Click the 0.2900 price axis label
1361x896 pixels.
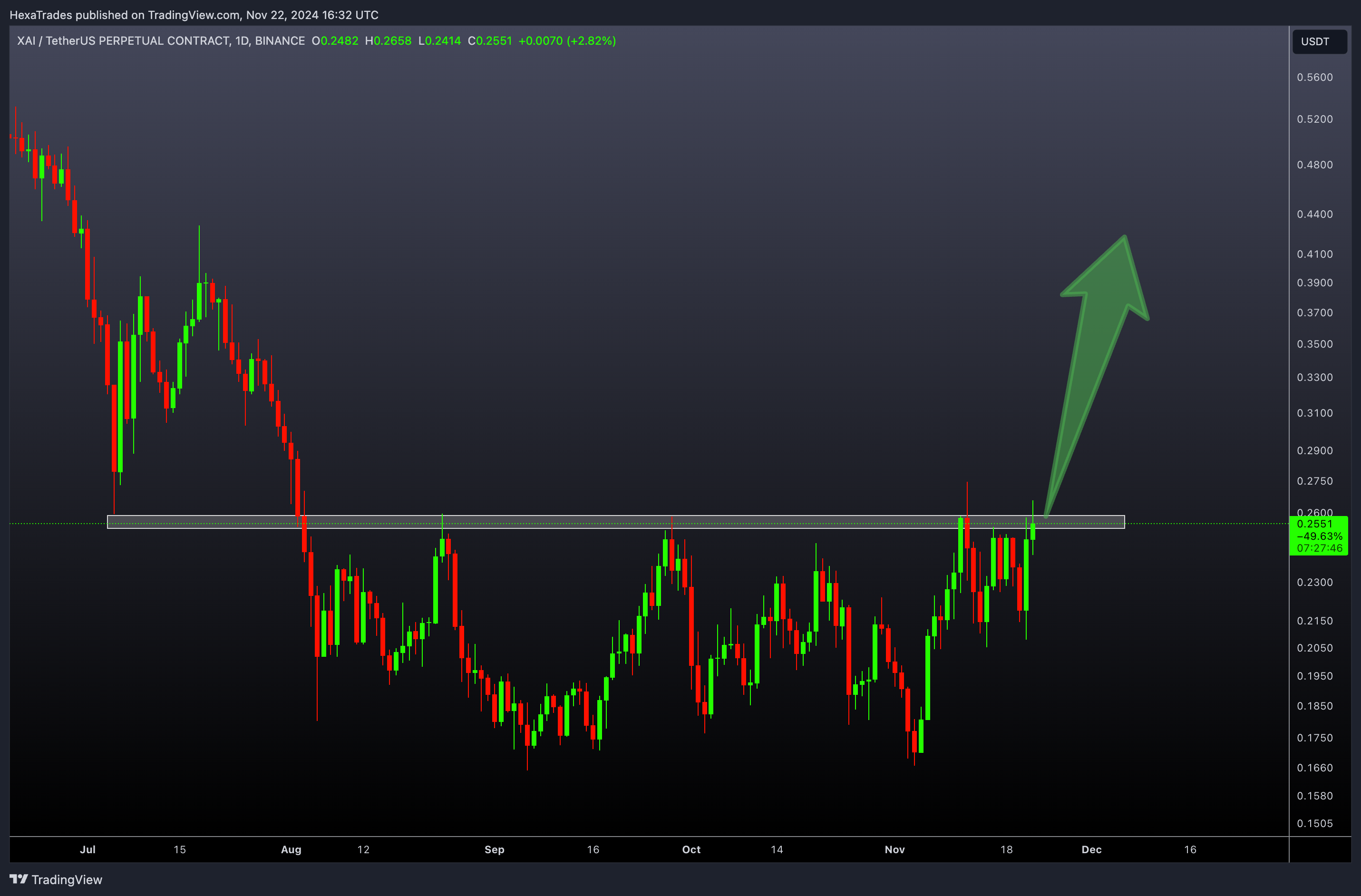1315,450
